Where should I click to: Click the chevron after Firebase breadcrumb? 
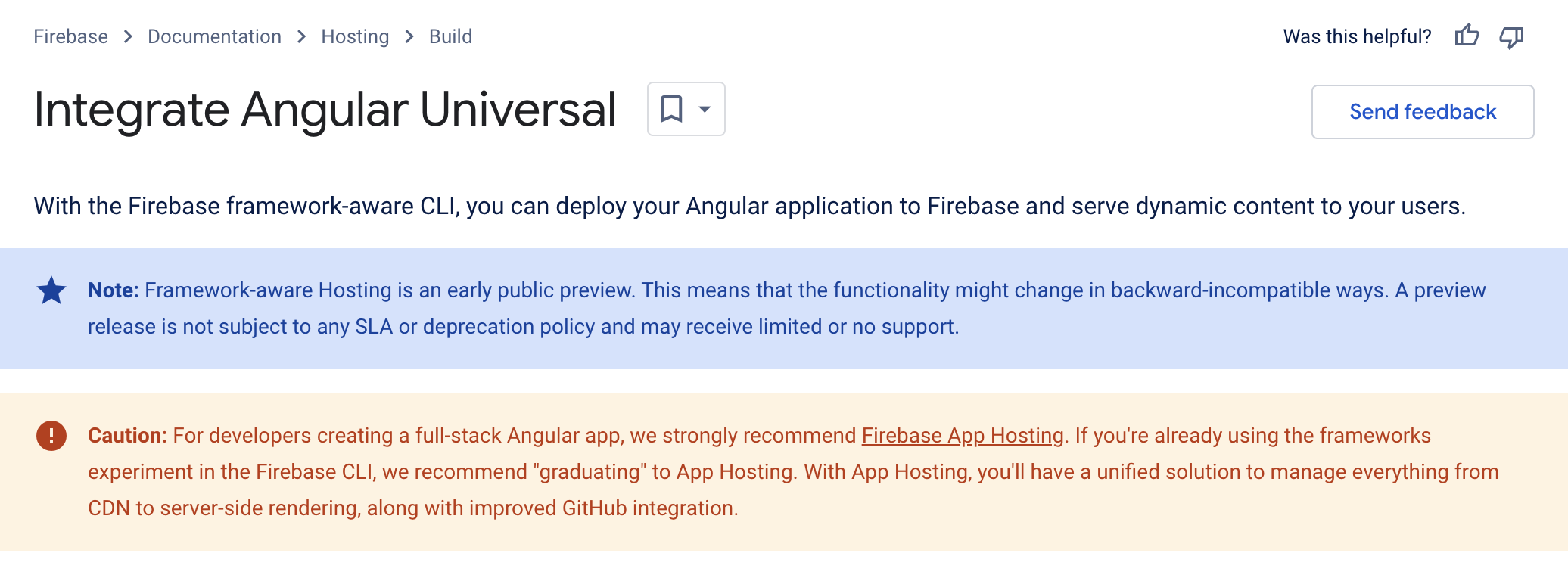[x=127, y=36]
